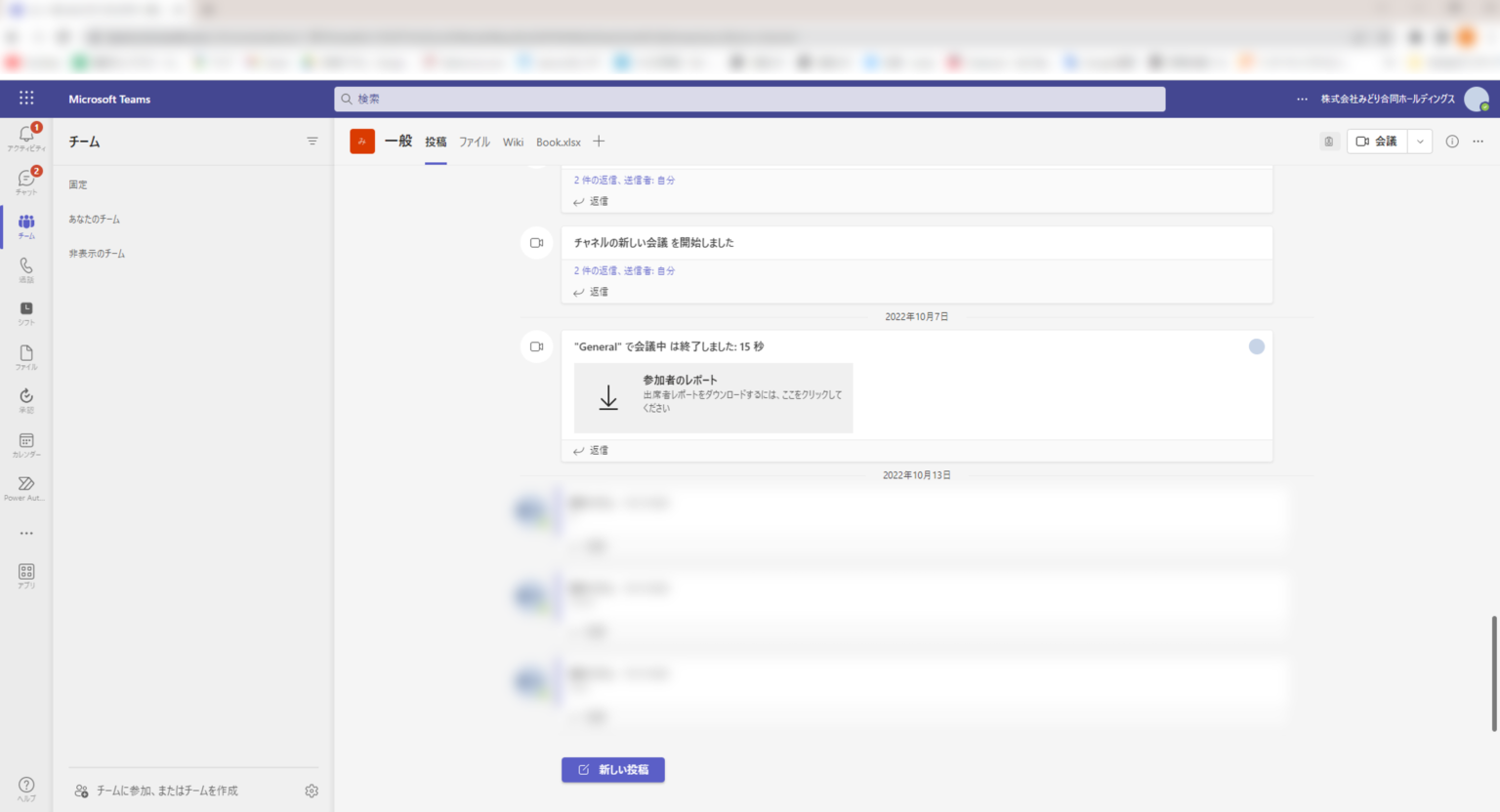The image size is (1500, 812).
Task: Click video icon beside チャネルの新しい会議 post
Action: (x=536, y=243)
